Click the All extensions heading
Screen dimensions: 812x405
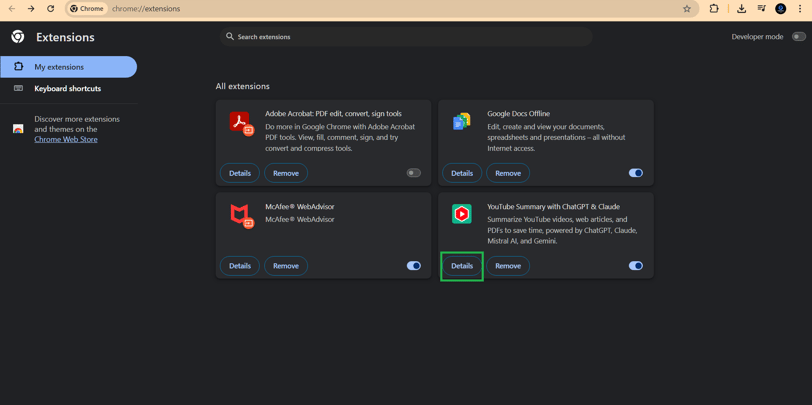pos(242,86)
